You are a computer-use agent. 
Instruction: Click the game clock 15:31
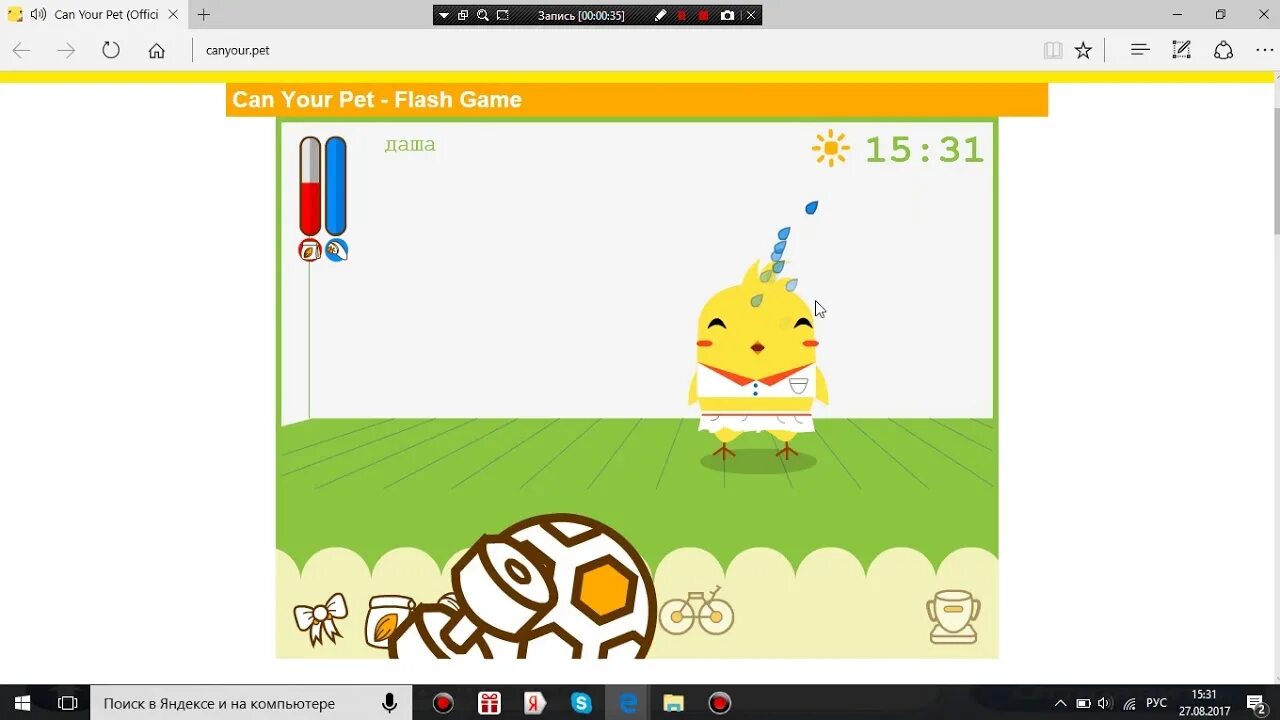[x=925, y=150]
